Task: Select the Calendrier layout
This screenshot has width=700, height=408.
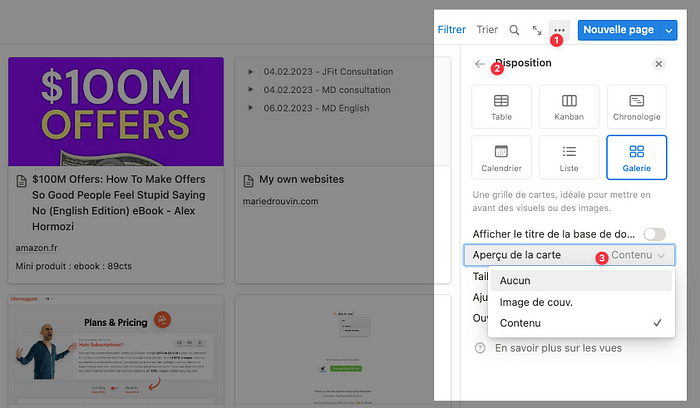Action: tap(501, 158)
